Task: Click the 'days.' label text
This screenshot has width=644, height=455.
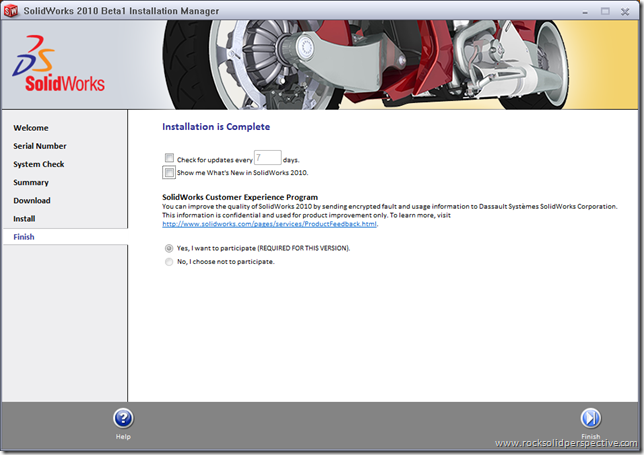Action: 291,160
